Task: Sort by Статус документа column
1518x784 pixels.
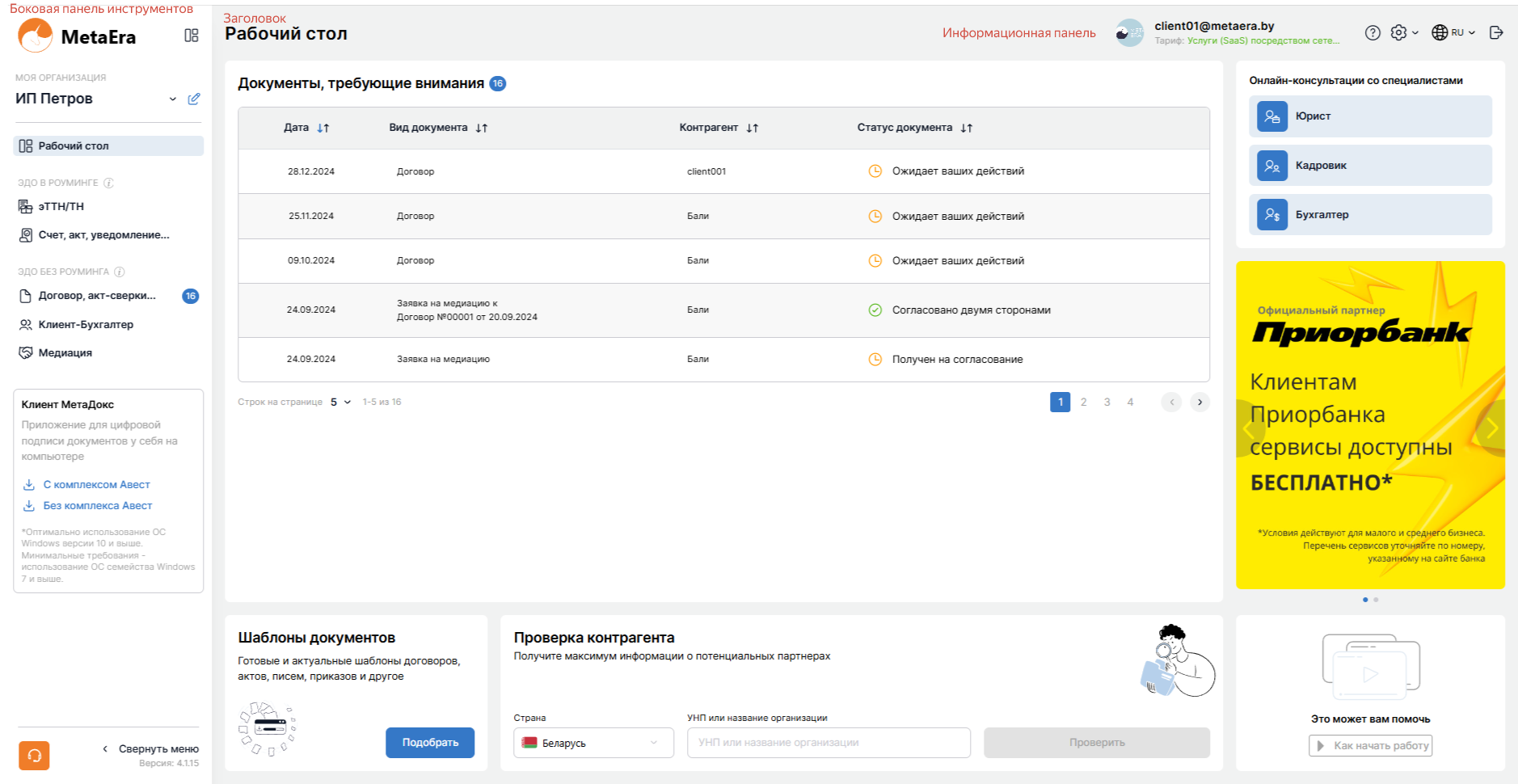Action: pyautogui.click(x=966, y=128)
